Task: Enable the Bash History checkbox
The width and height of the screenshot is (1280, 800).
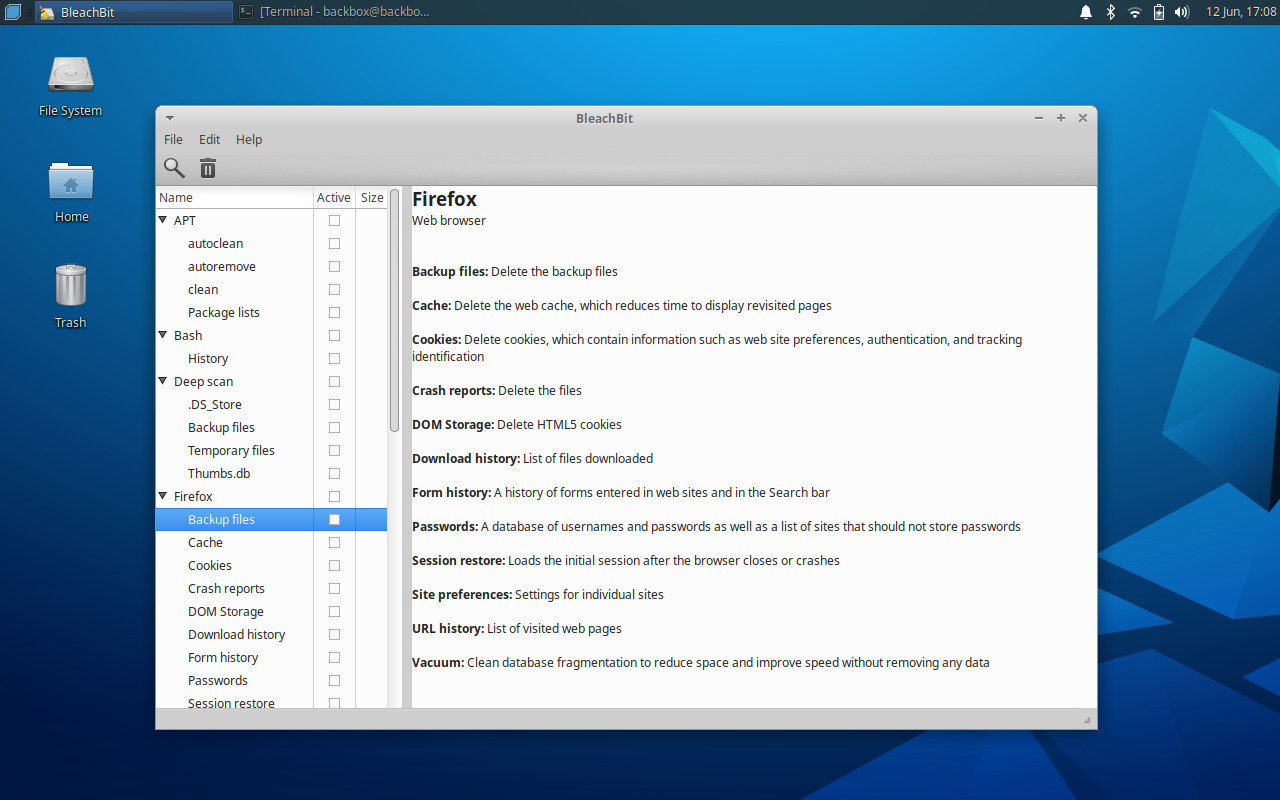Action: pos(334,358)
